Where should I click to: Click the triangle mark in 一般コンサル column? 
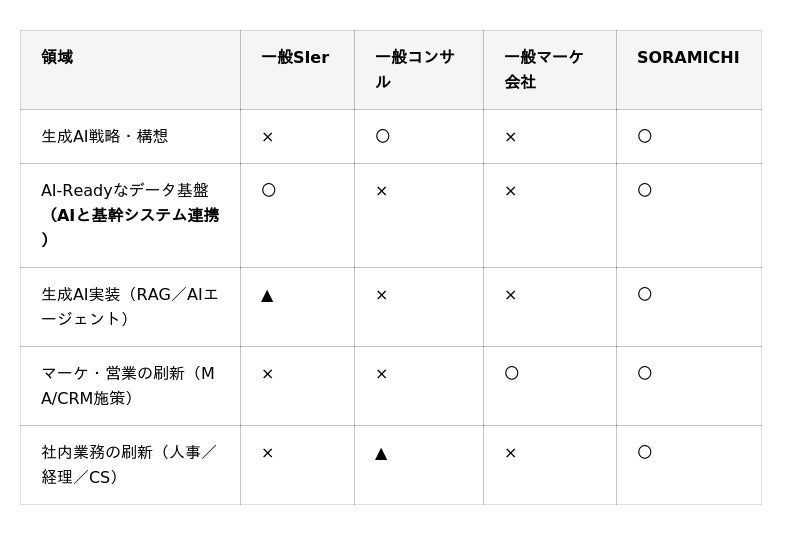coord(381,454)
